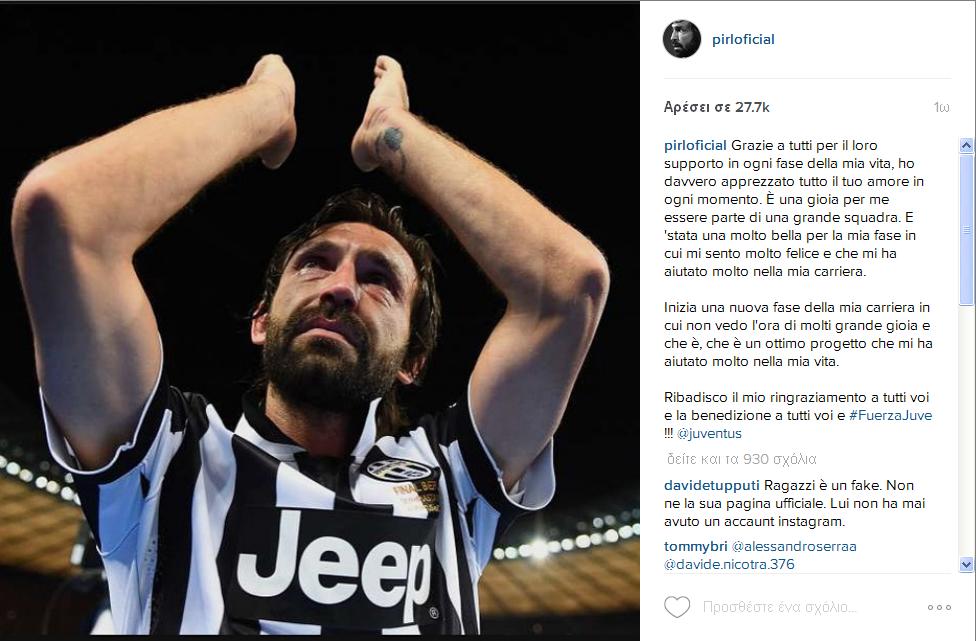Viewport: 976px width, 641px height.
Task: Expand all 930 comments link
Action: coord(741,459)
